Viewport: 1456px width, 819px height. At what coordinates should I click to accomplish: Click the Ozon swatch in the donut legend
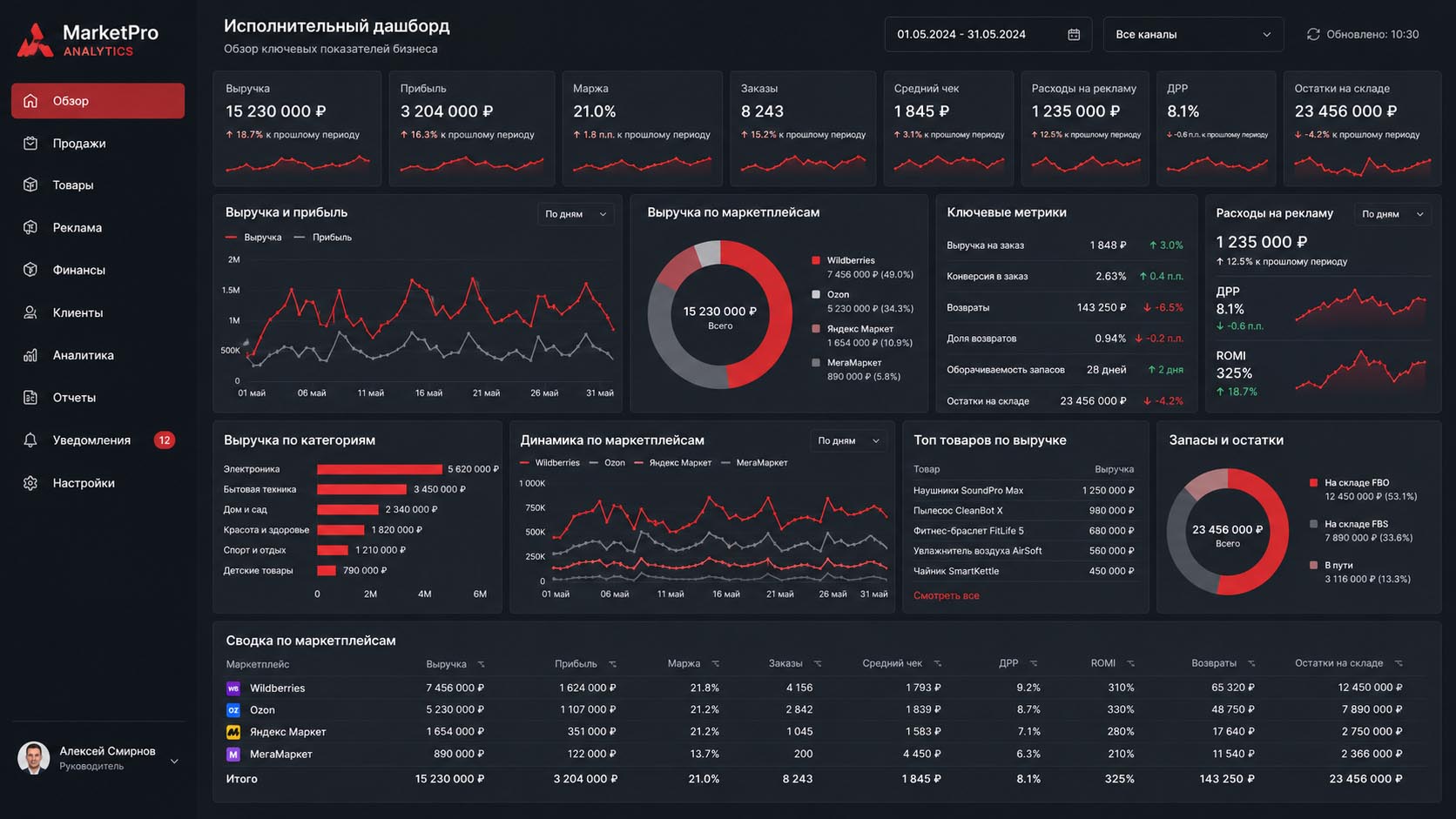coord(816,294)
